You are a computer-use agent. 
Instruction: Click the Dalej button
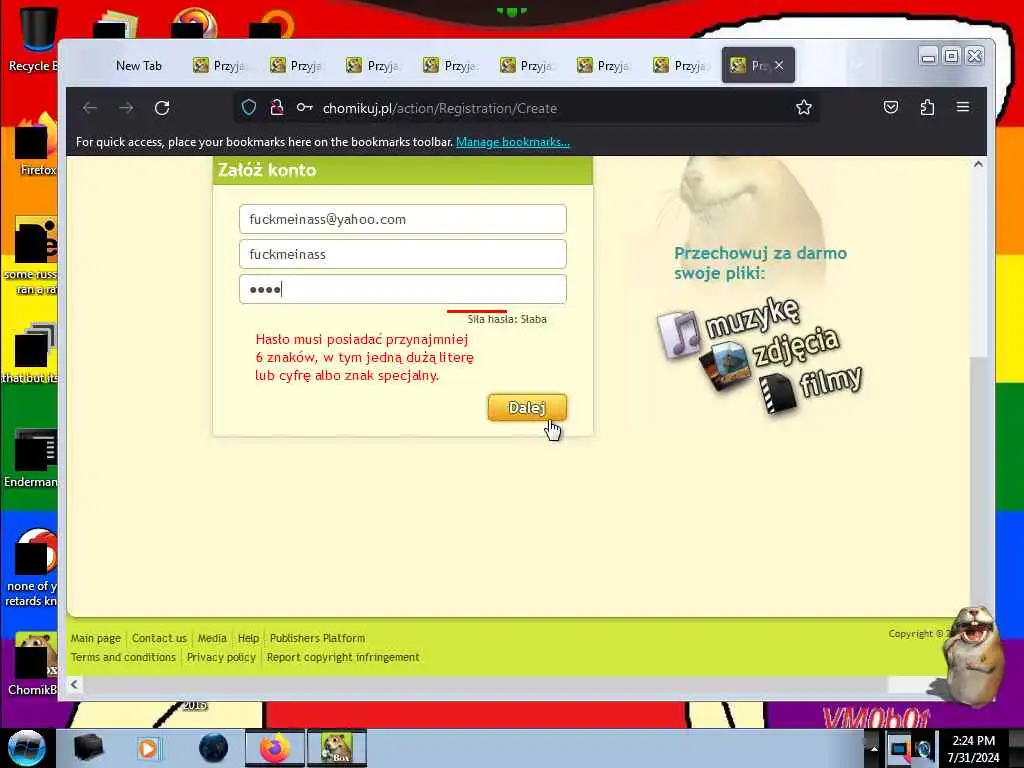point(527,408)
